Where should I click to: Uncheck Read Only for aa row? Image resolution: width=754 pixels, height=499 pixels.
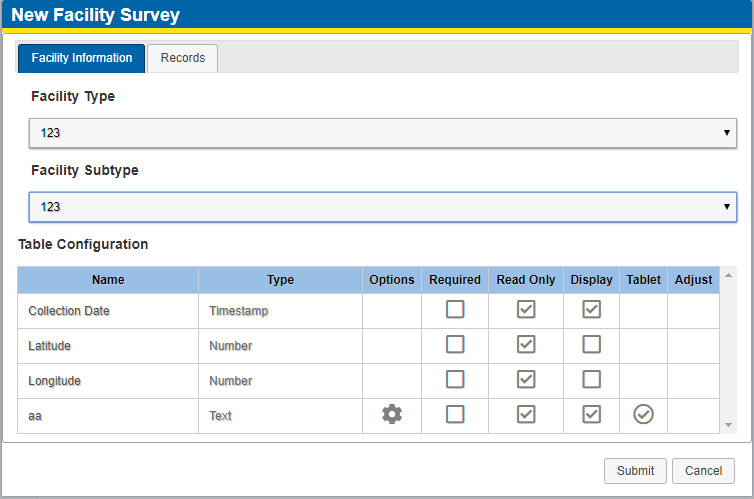(x=526, y=414)
